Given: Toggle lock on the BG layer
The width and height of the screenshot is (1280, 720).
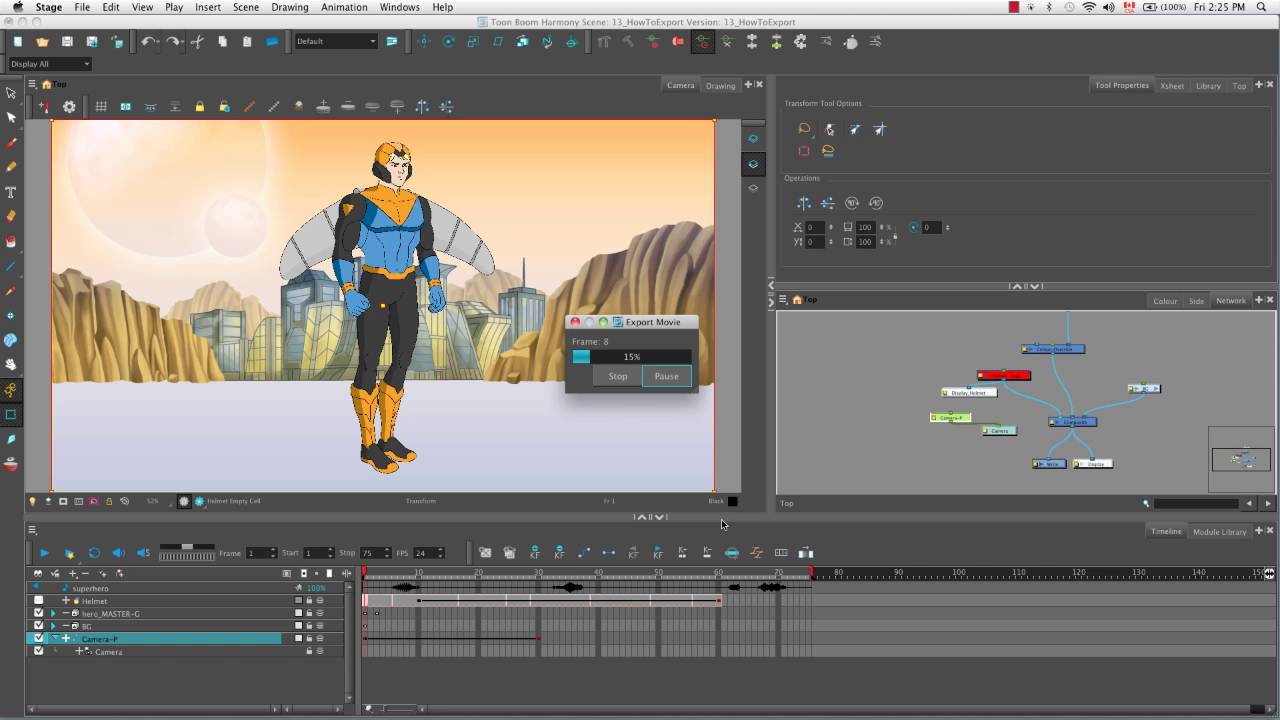Looking at the screenshot, I should (x=309, y=626).
